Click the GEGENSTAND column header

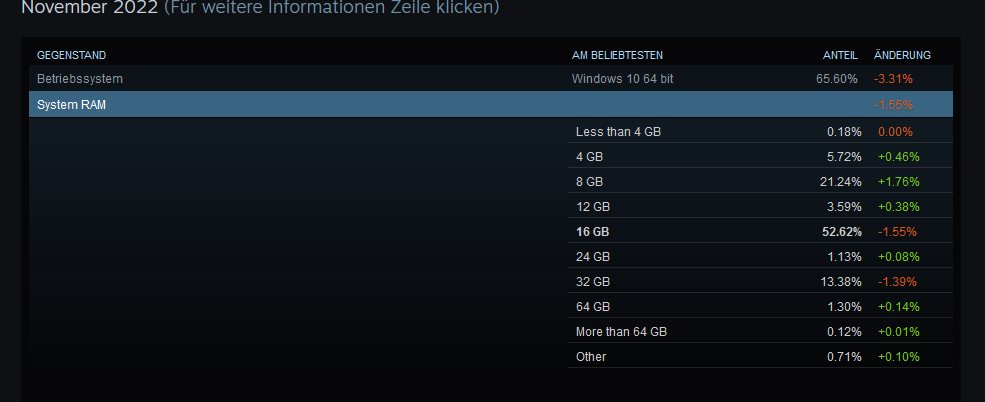pyautogui.click(x=72, y=55)
